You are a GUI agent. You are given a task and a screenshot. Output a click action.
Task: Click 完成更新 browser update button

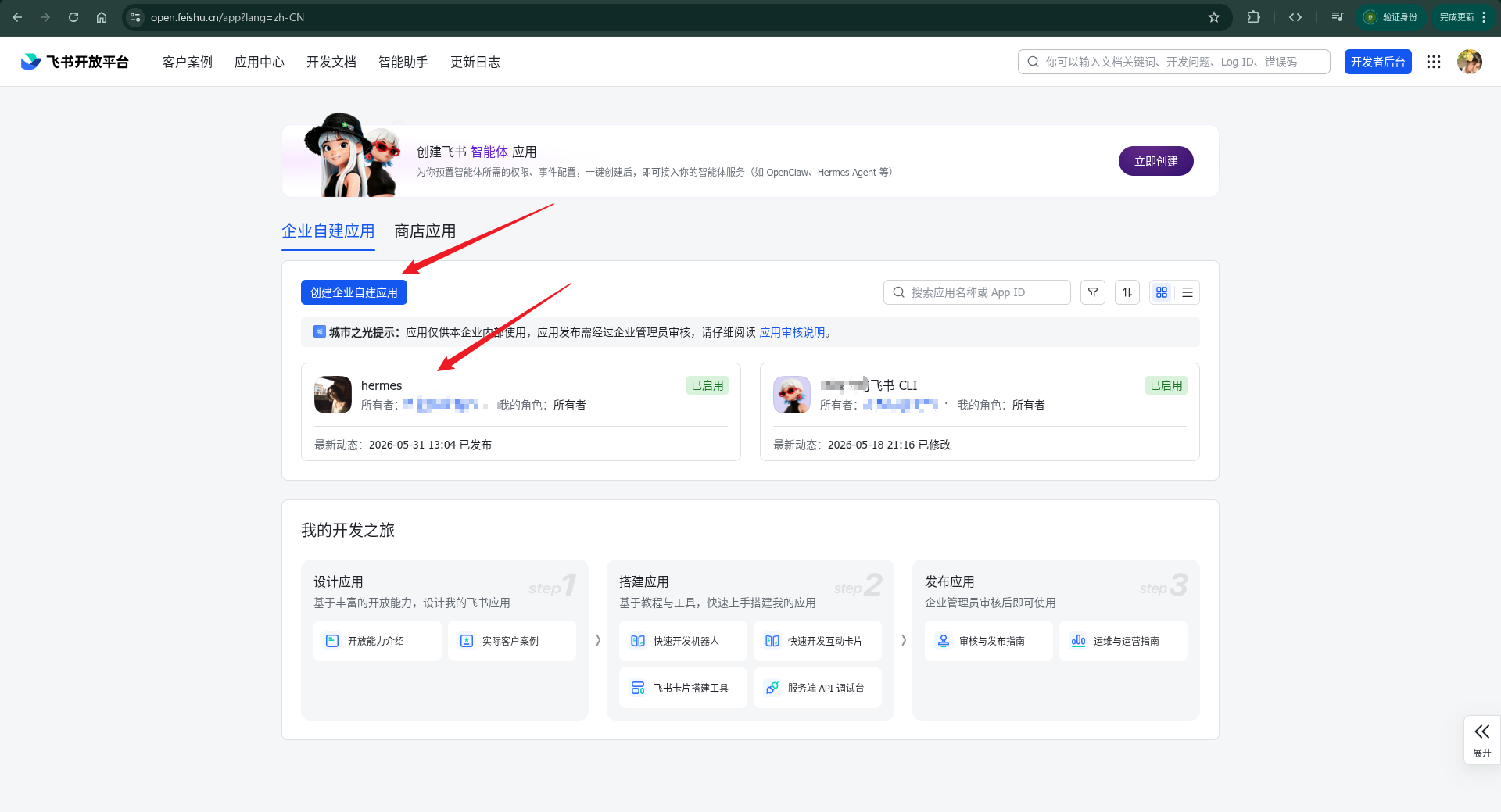click(1463, 17)
